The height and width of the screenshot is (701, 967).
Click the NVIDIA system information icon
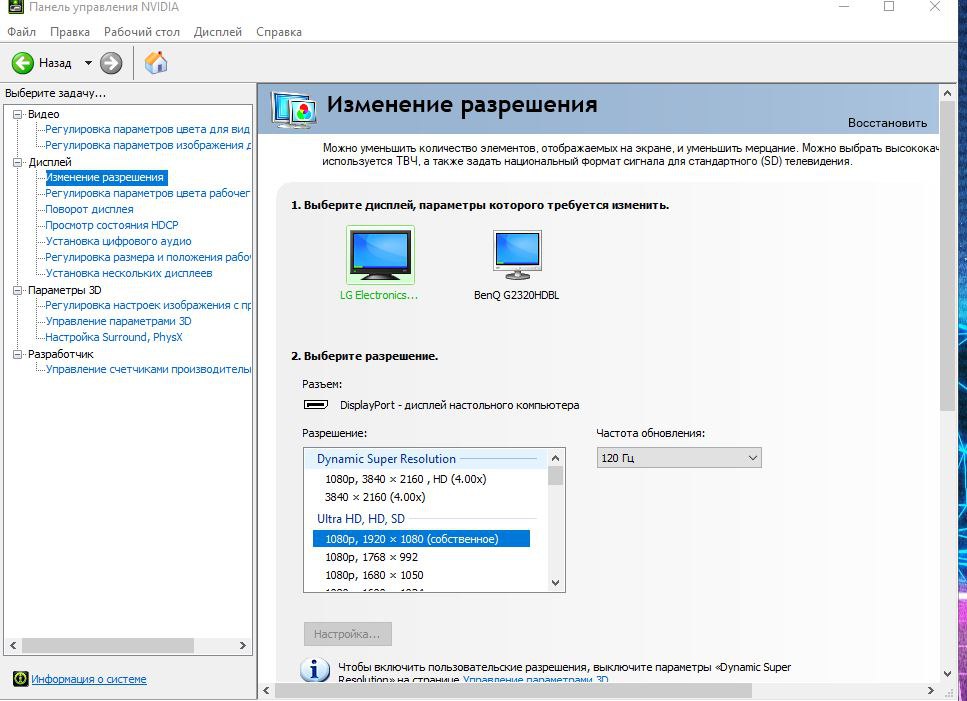pyautogui.click(x=20, y=679)
